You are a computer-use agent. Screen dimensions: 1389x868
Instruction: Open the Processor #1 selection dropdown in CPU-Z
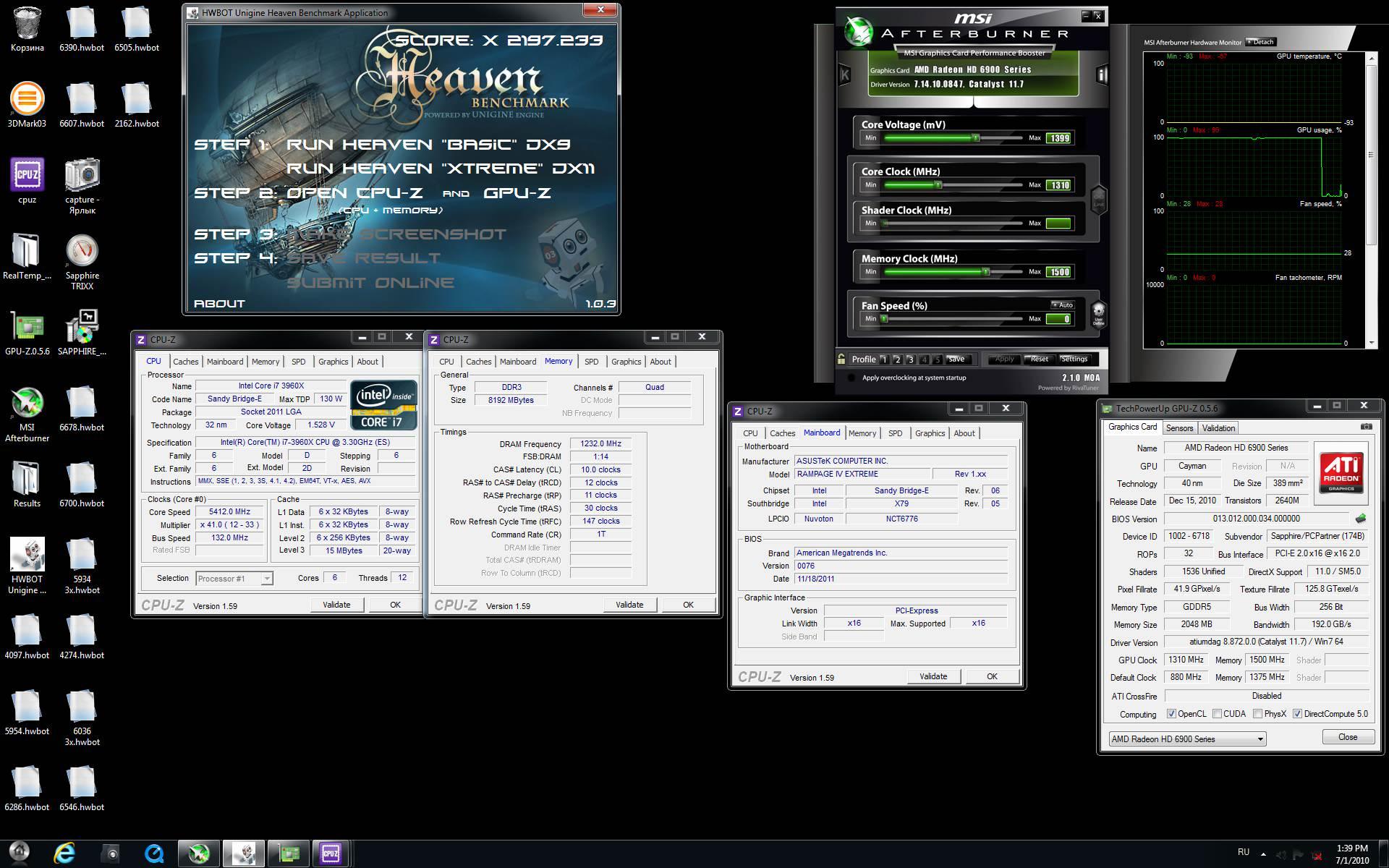pos(234,578)
